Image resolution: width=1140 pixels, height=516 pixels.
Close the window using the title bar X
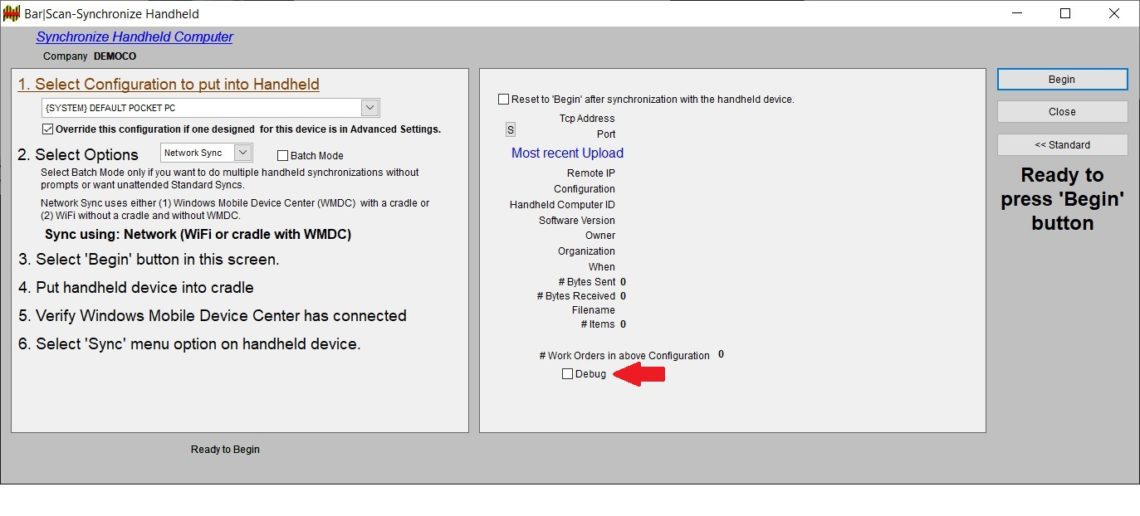(1114, 14)
